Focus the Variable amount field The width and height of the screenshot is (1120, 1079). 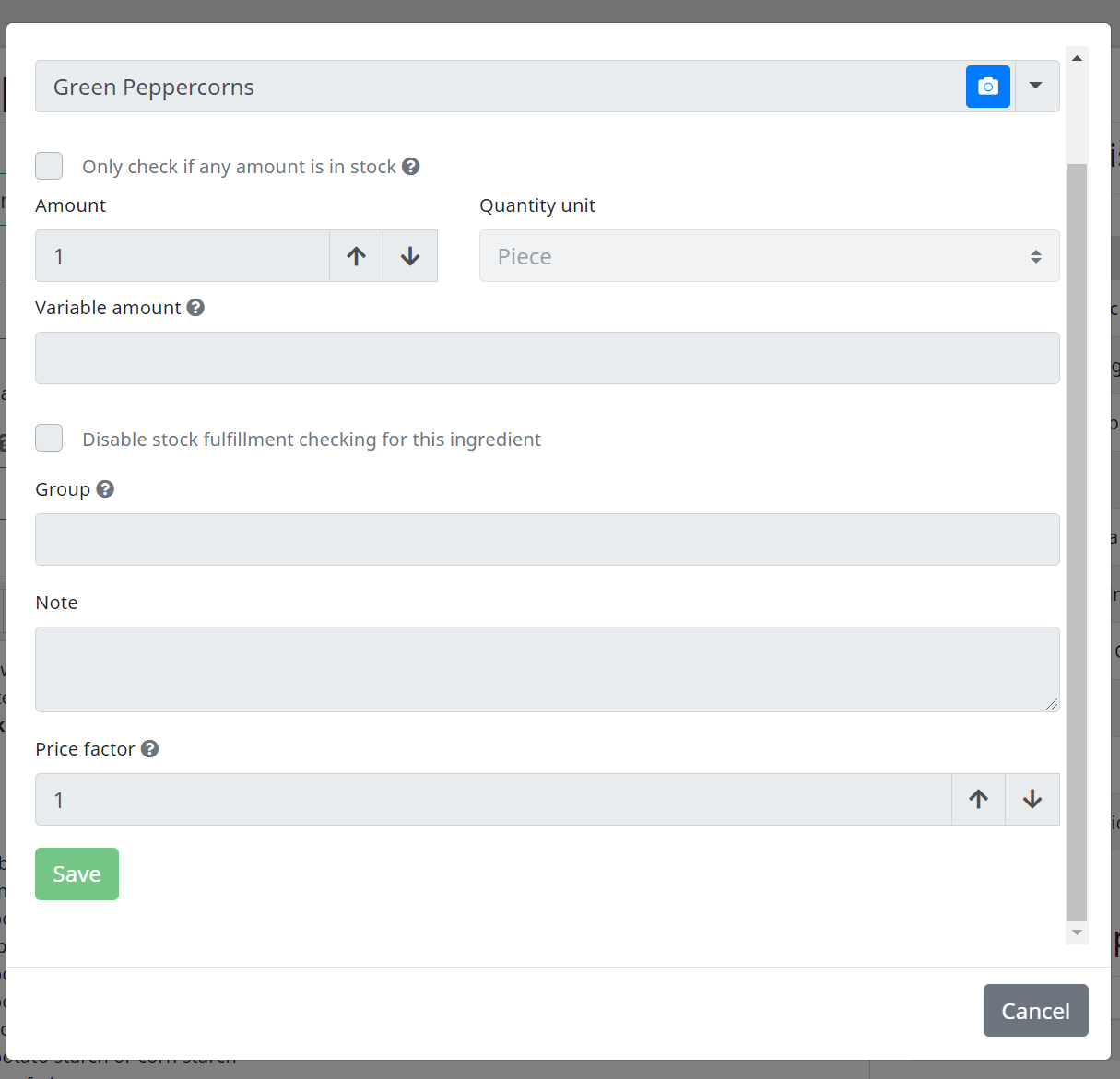(548, 358)
